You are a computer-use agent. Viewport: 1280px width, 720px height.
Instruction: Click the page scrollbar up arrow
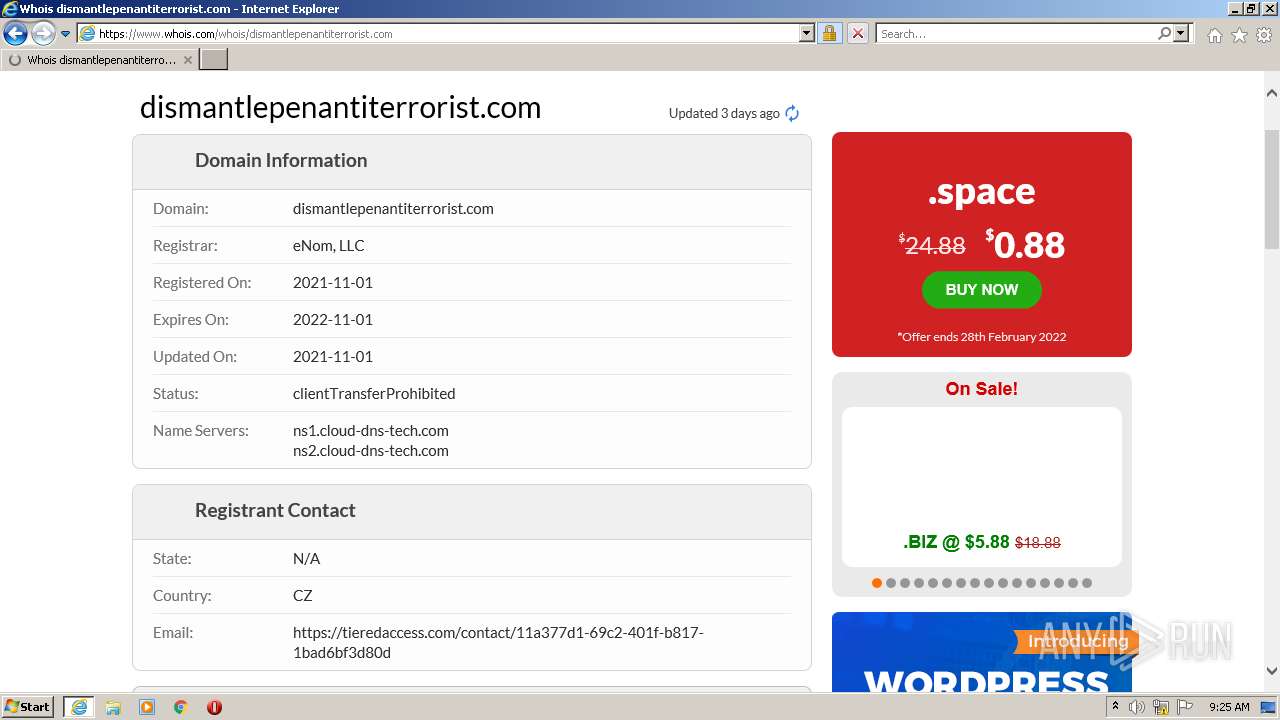(x=1272, y=93)
